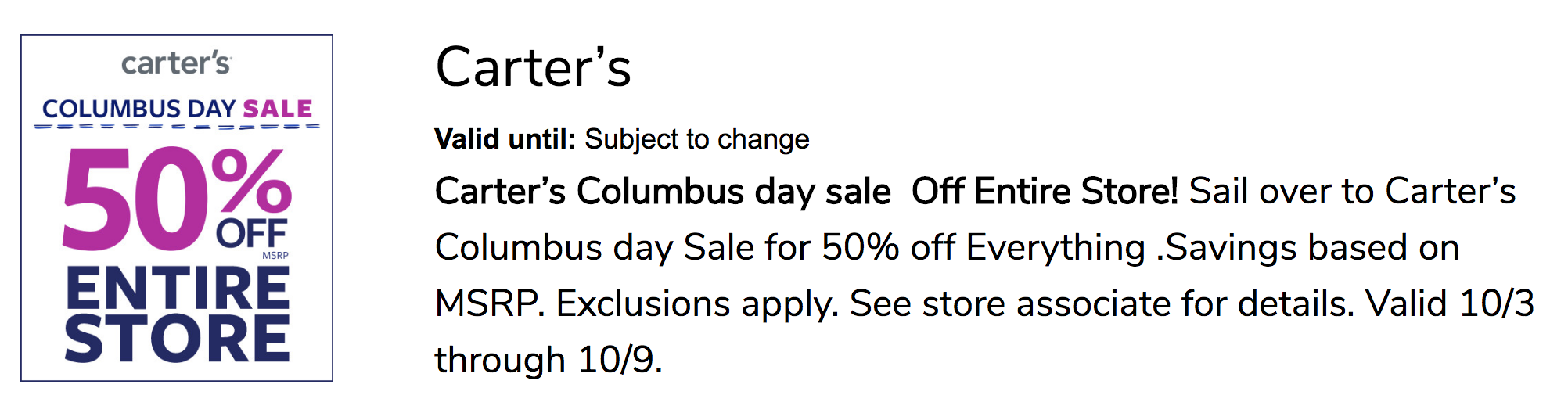This screenshot has width=1568, height=413.
Task: Click the navy OFF word in the coupon
Action: pyautogui.click(x=252, y=234)
